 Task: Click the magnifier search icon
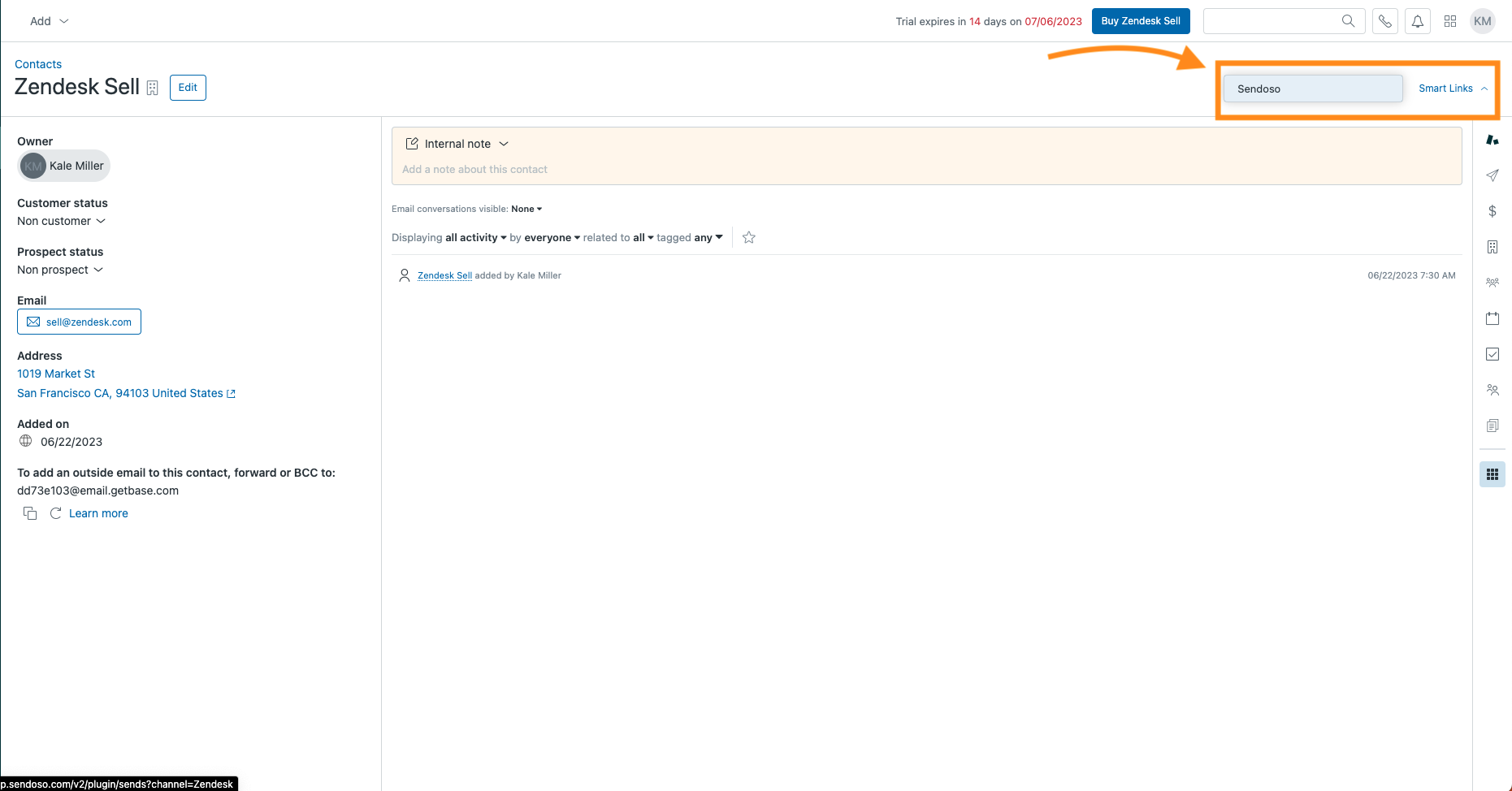(x=1348, y=21)
